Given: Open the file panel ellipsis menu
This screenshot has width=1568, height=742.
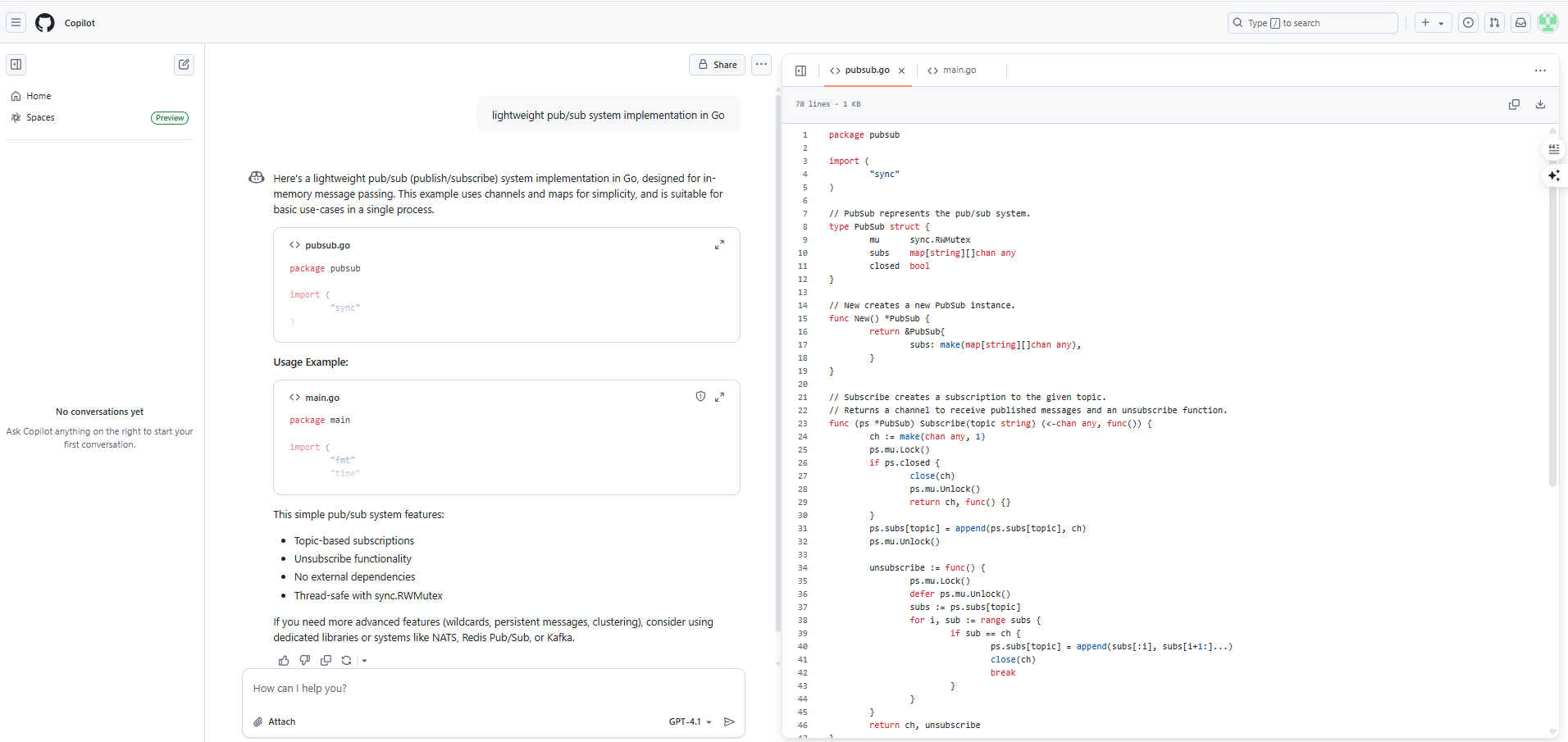Looking at the screenshot, I should click(1540, 71).
